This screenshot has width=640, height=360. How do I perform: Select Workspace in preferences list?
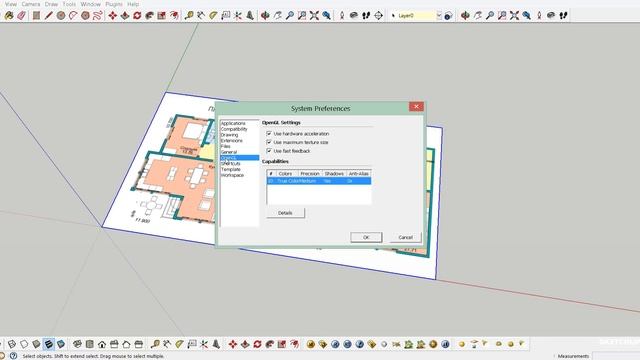tap(232, 175)
